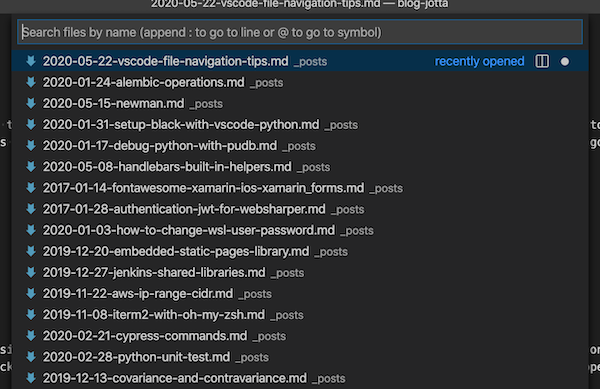Open 2019-12-20-embedded-static-pages-library.md

click(300, 251)
